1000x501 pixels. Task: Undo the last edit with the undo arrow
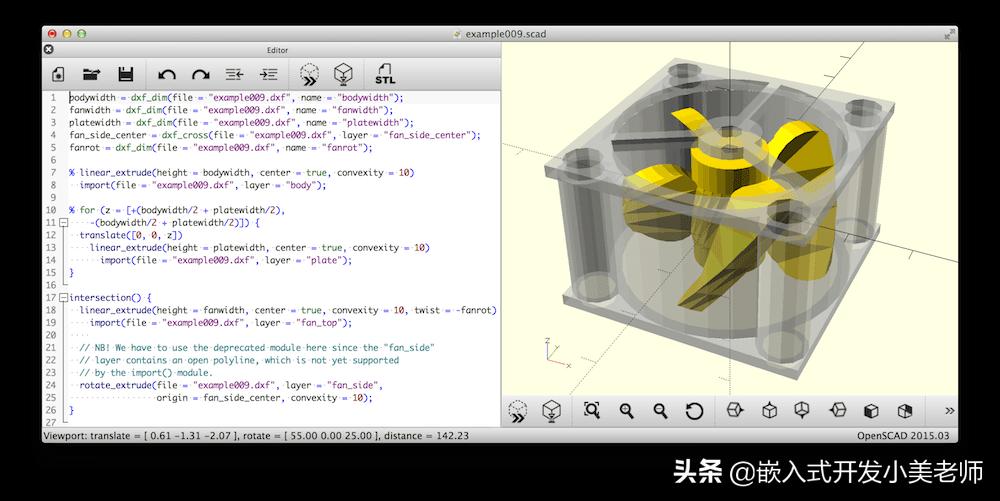167,75
